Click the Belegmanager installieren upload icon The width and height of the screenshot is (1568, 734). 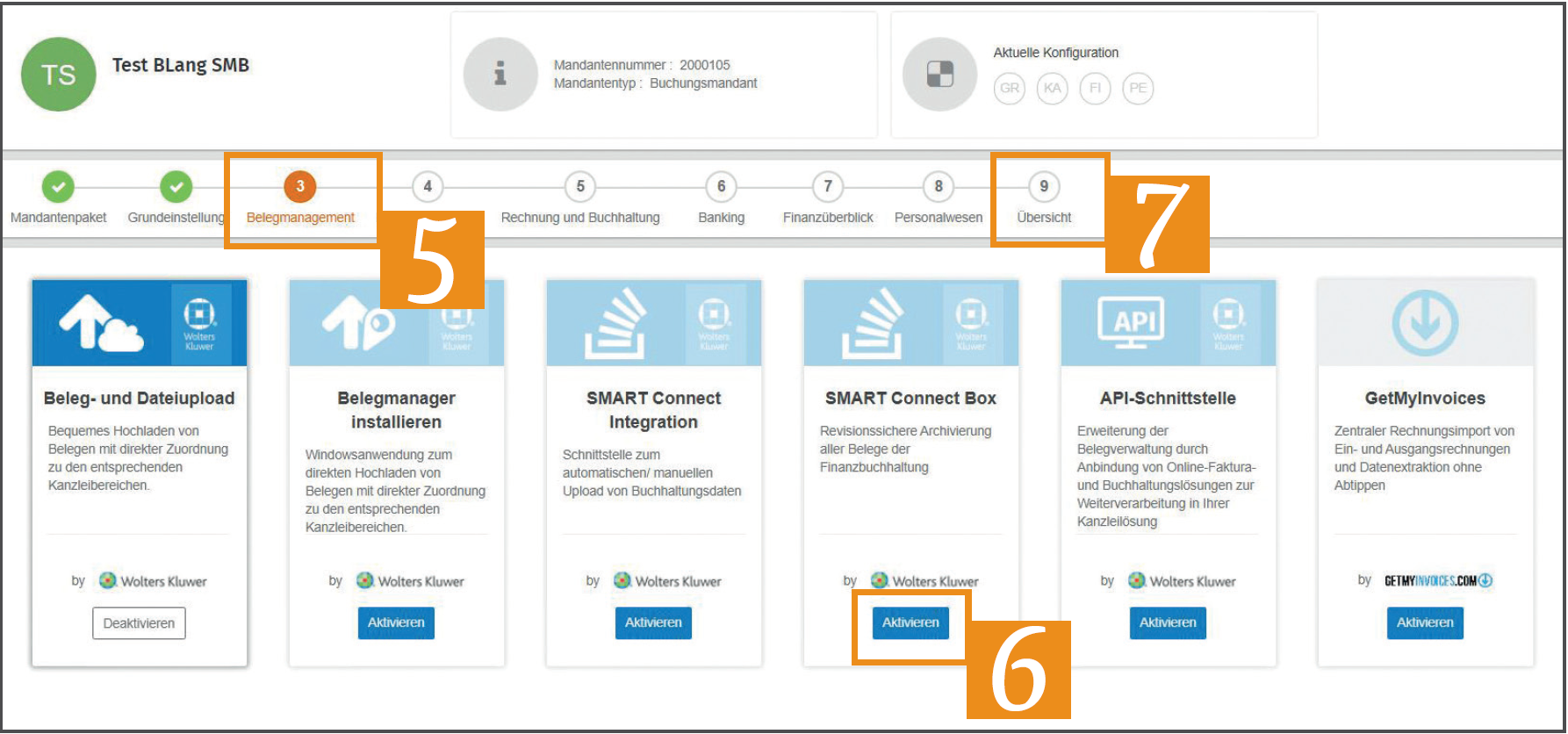pyautogui.click(x=359, y=322)
